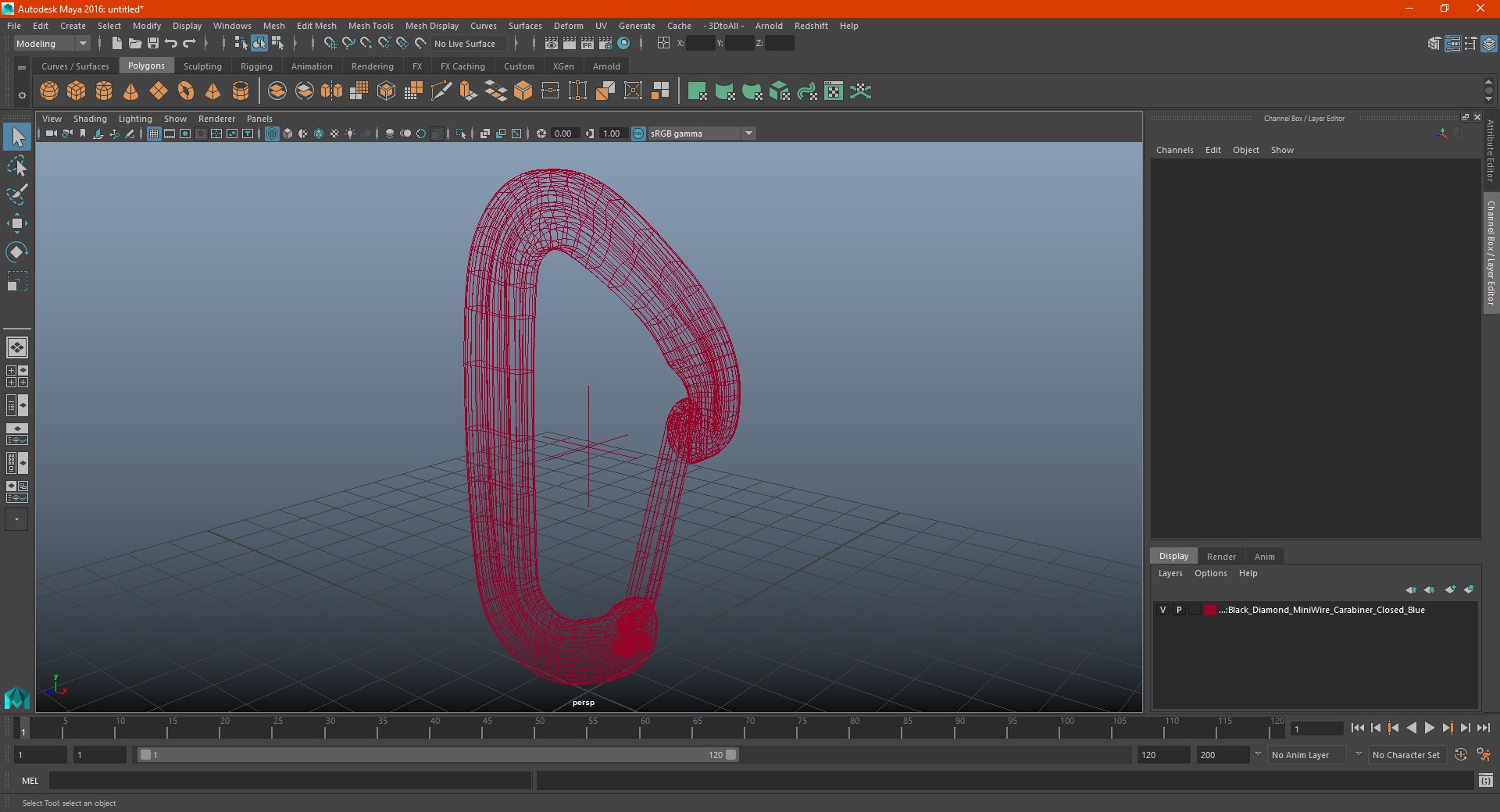Toggle Auto Keyframe button
Screen dimensions: 1500x812
[x=1461, y=755]
